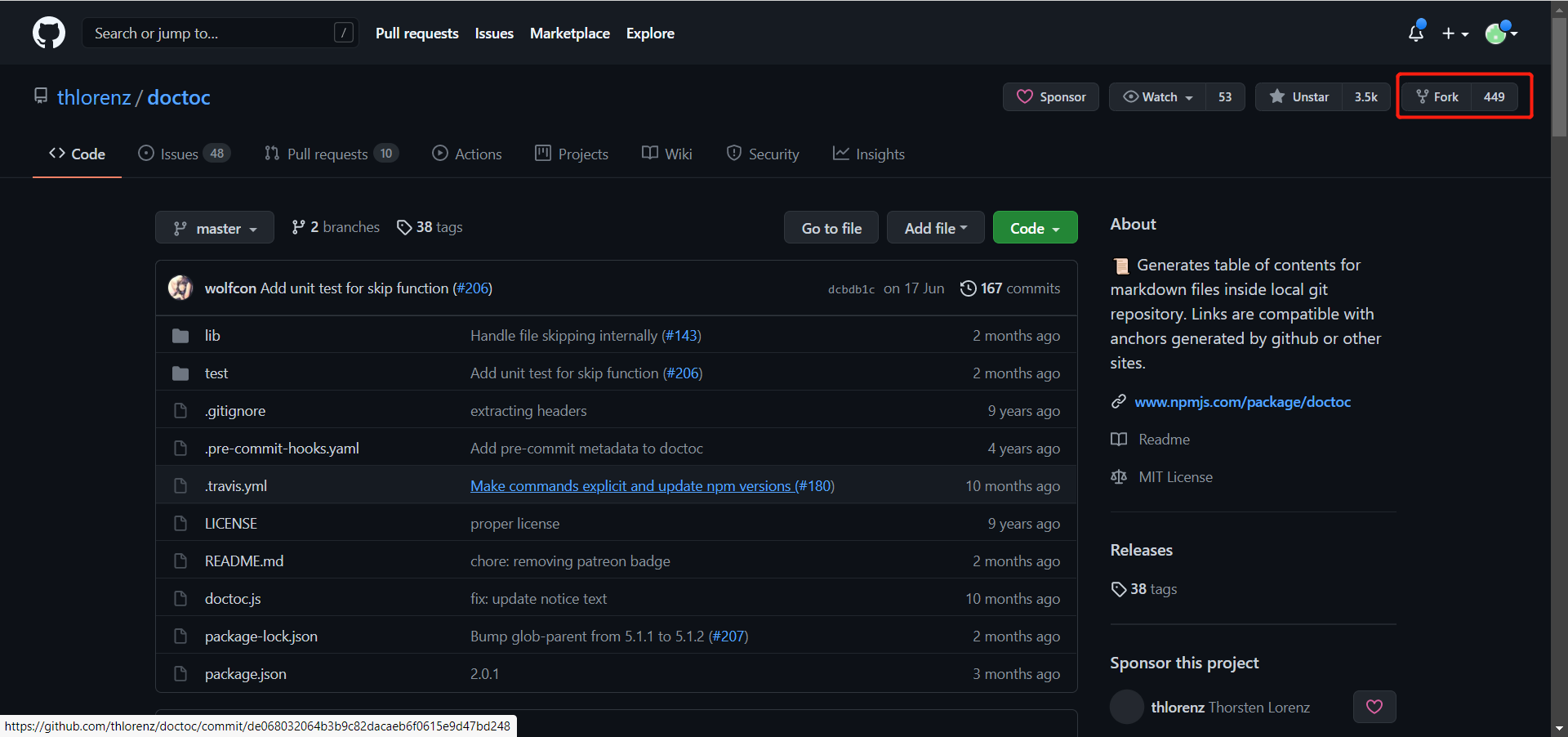
Task: Switch to the Code tab
Action: tap(77, 154)
